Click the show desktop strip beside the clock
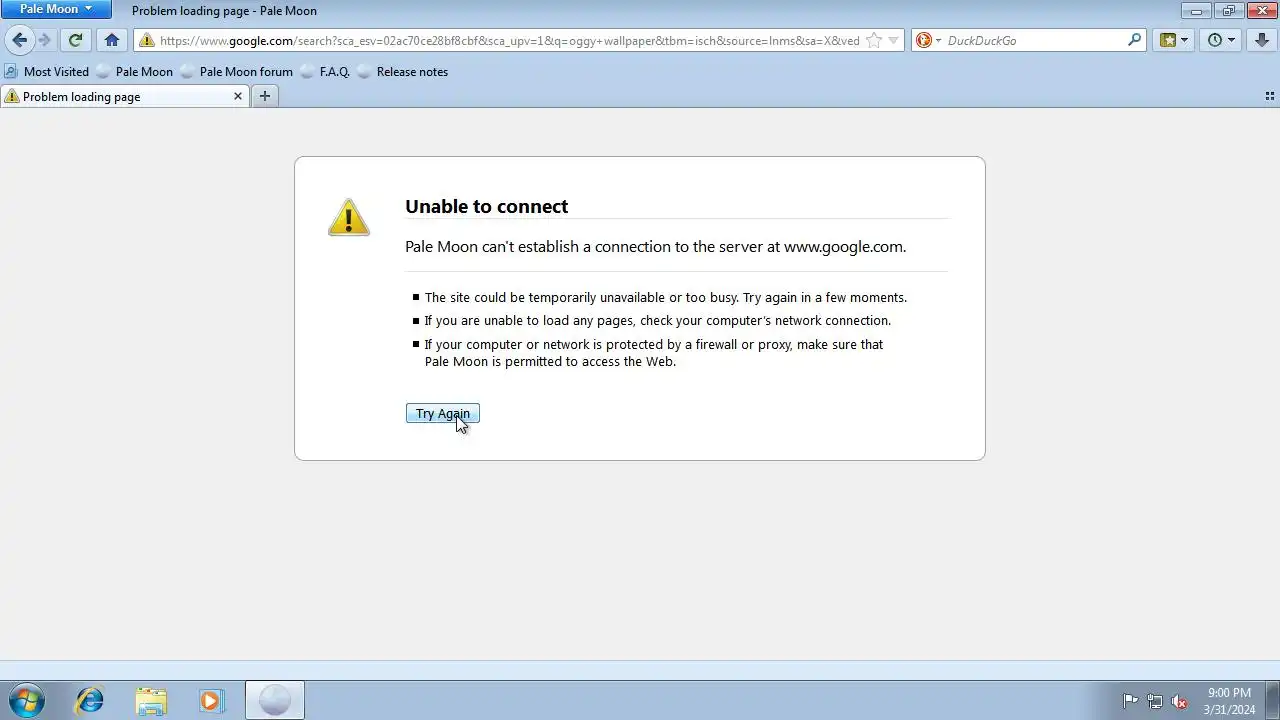Viewport: 1280px width, 720px height. (x=1273, y=700)
